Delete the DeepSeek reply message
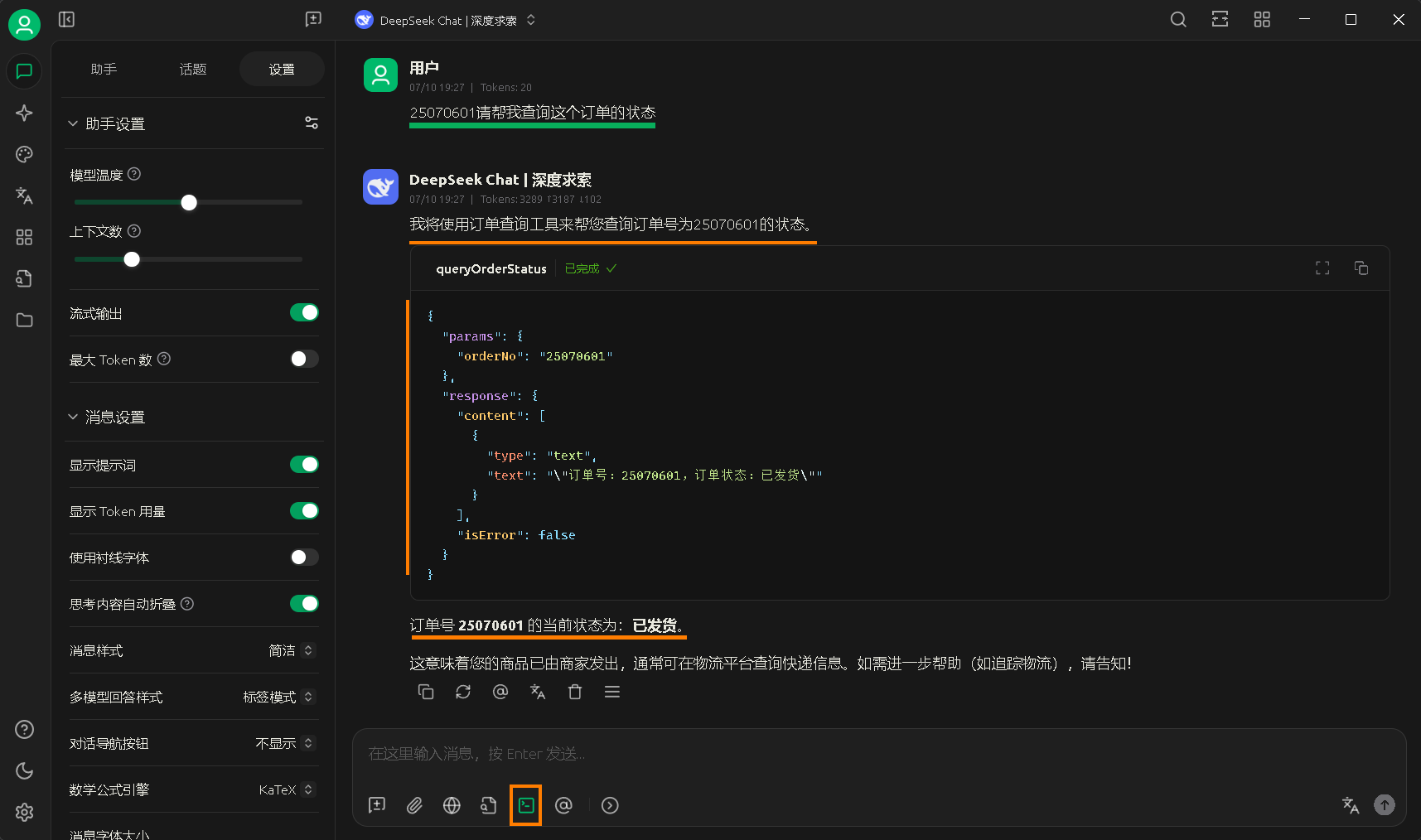1421x840 pixels. [575, 692]
